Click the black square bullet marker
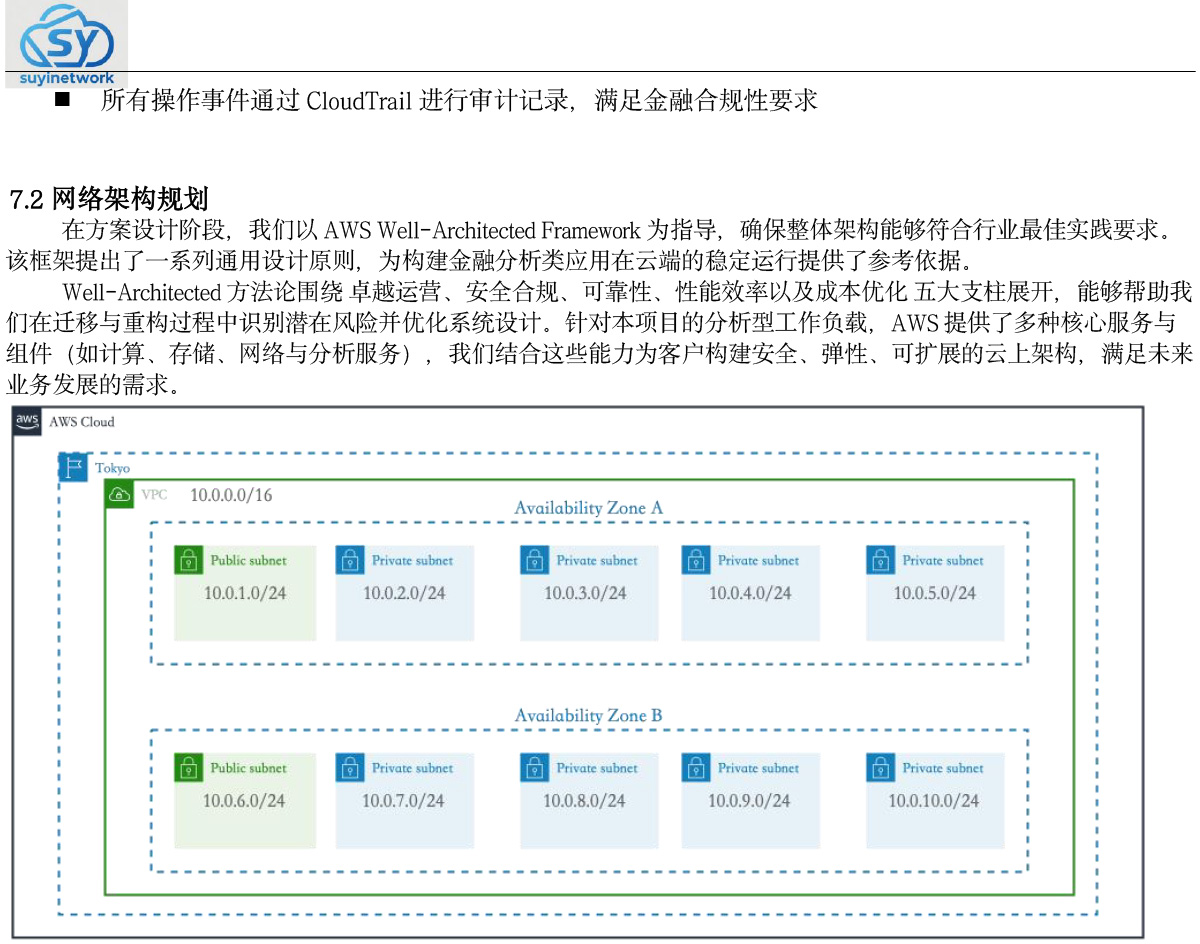Image resolution: width=1200 pixels, height=944 pixels. (62, 100)
